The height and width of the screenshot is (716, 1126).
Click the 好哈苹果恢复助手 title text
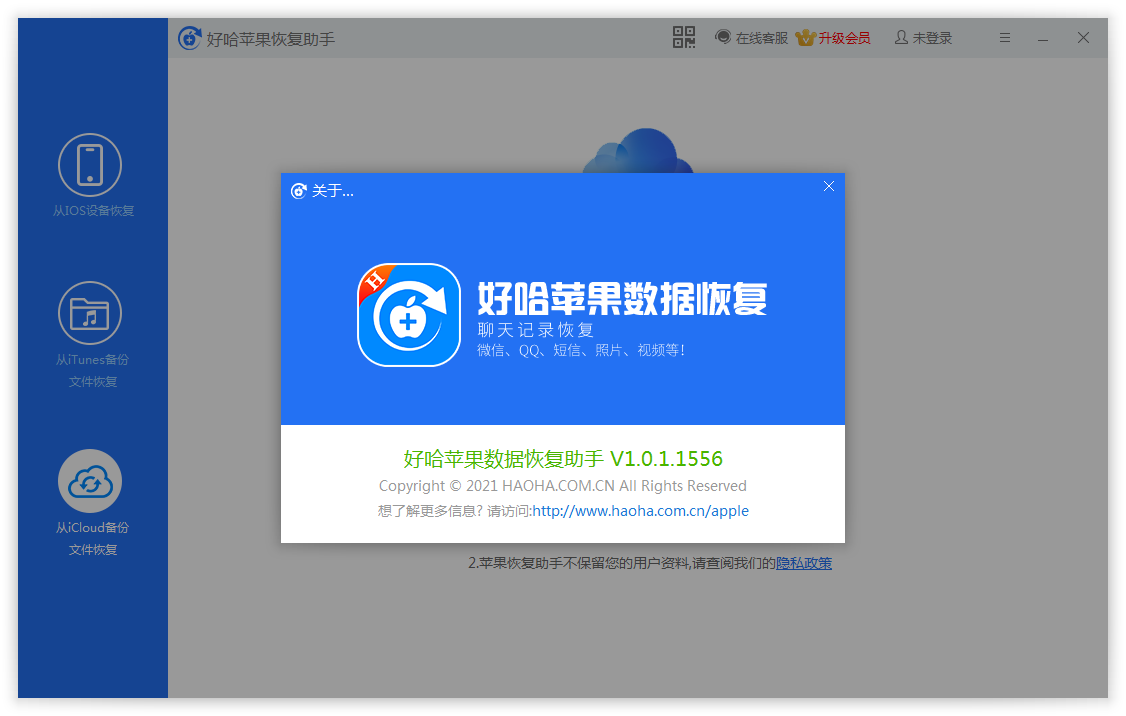(x=271, y=39)
